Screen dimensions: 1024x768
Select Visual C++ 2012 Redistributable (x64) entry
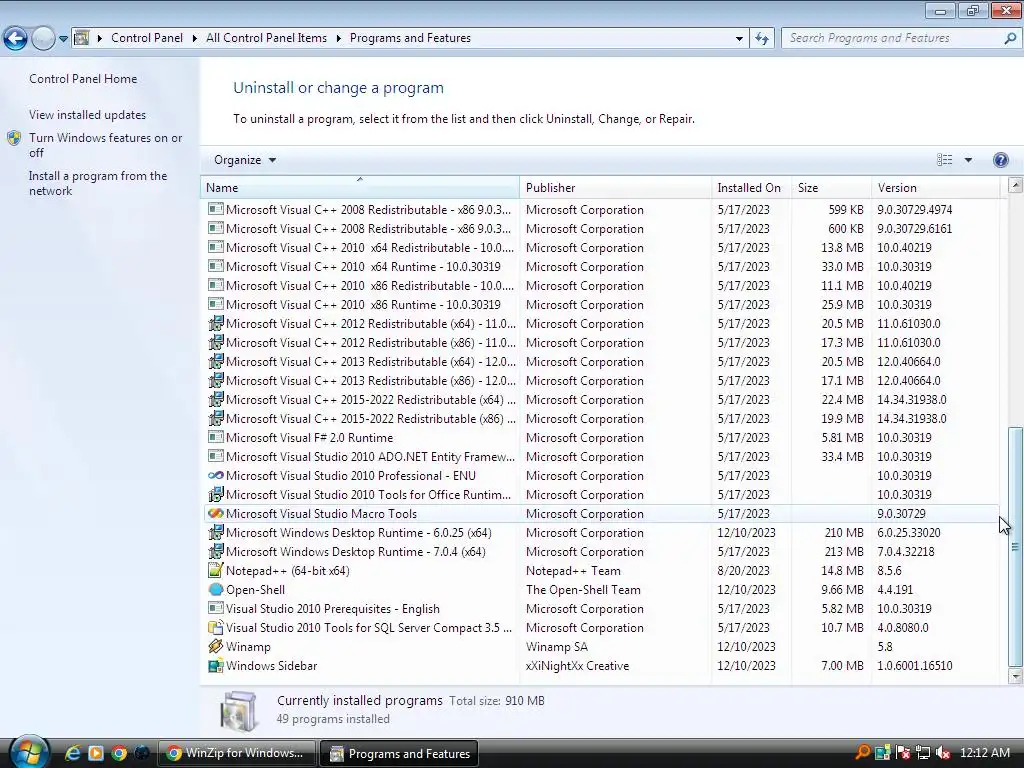(x=601, y=323)
